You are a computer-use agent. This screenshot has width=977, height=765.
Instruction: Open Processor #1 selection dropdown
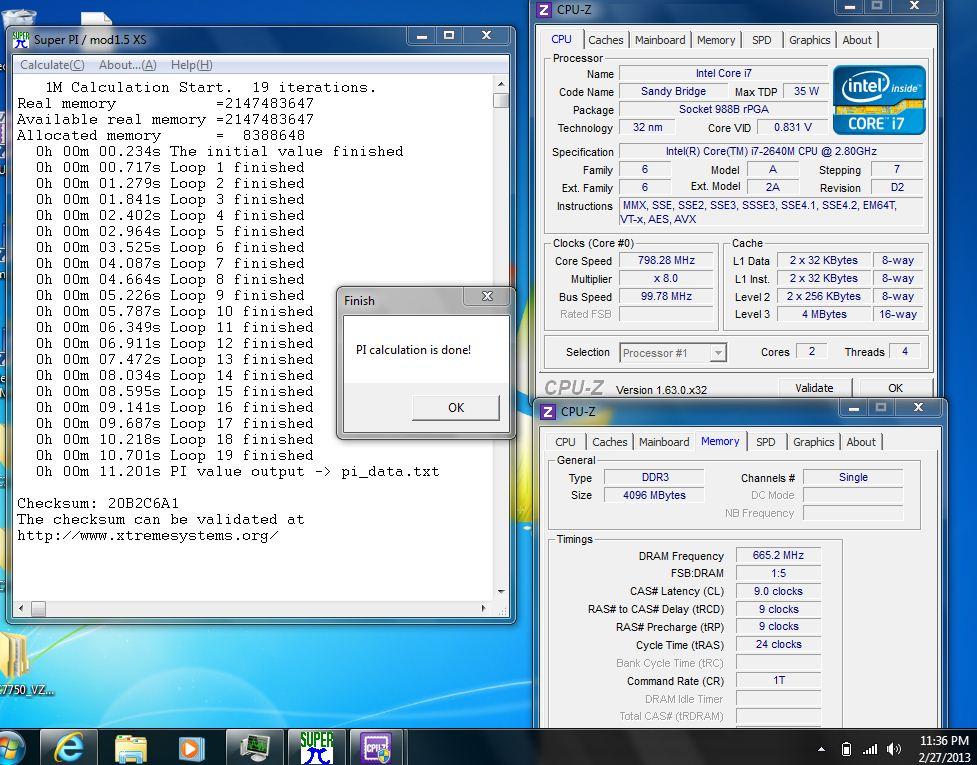[673, 353]
